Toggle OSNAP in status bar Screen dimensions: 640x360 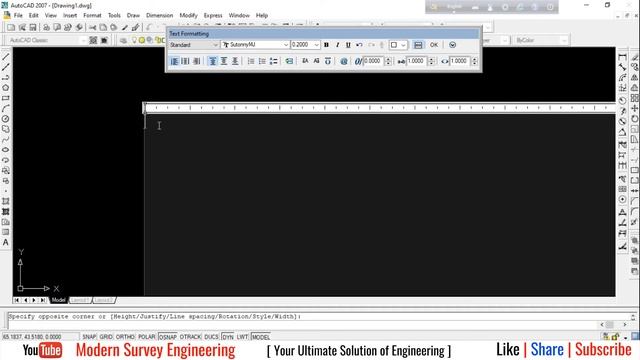(x=168, y=337)
